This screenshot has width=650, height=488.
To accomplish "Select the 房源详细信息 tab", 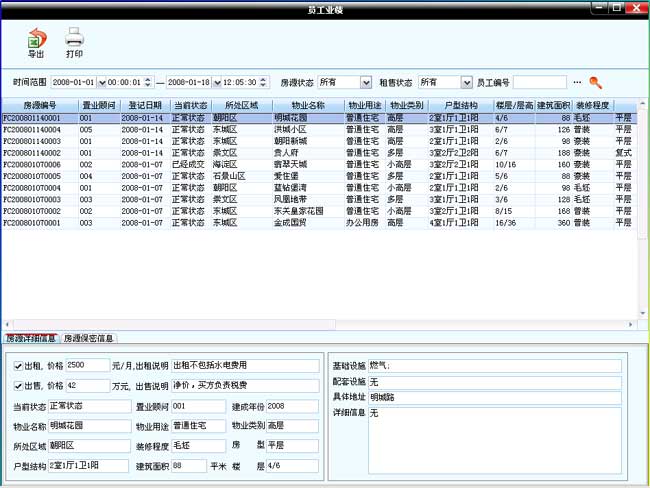I will pos(31,339).
